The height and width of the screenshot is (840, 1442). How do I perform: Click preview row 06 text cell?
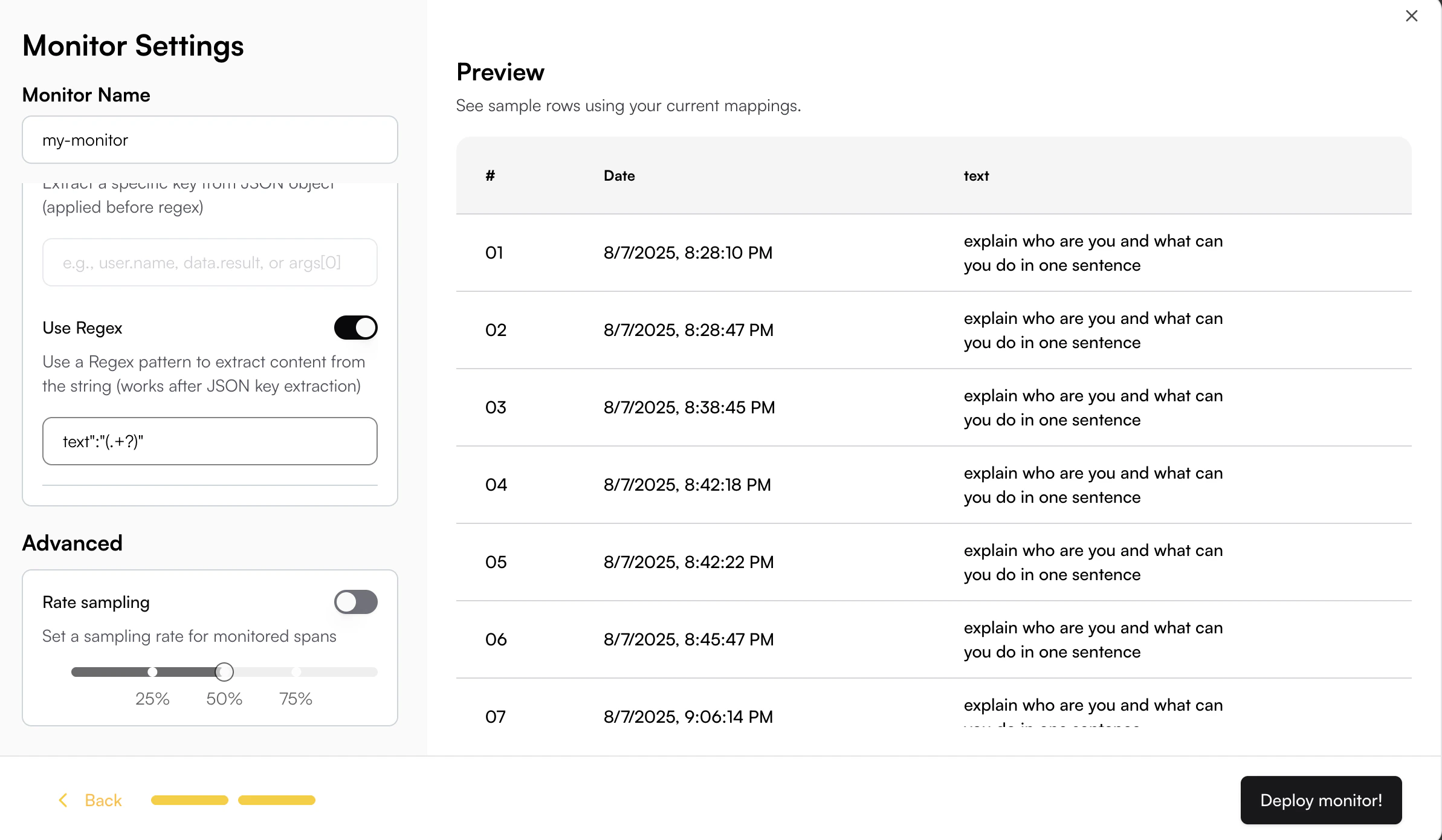point(1093,639)
